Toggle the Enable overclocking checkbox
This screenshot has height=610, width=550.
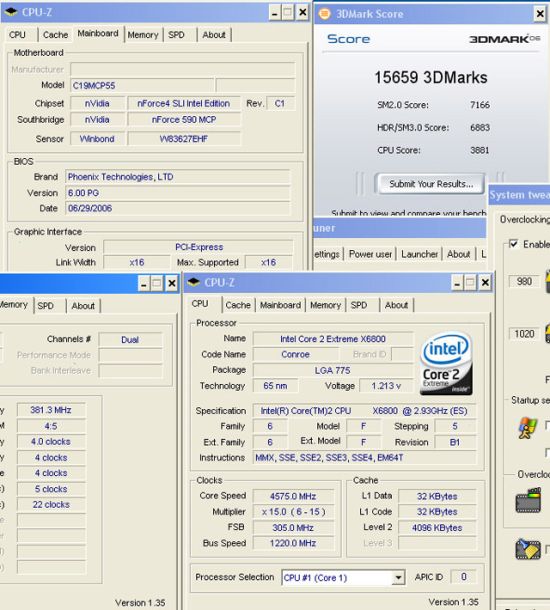point(513,244)
